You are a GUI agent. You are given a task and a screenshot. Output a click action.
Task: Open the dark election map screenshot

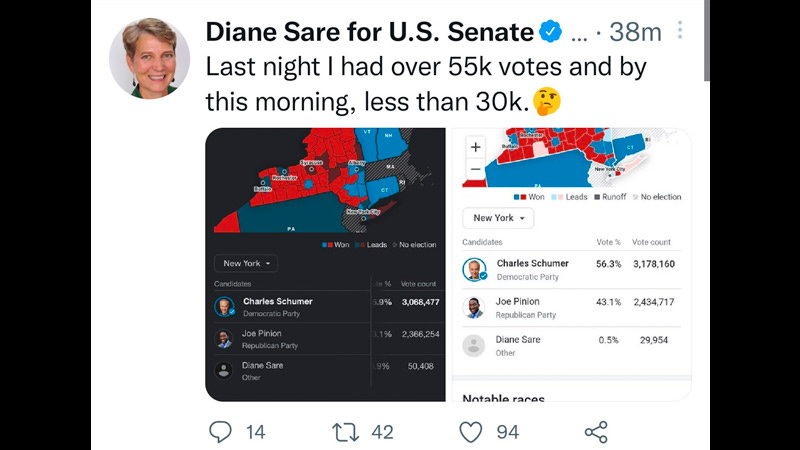tap(325, 264)
